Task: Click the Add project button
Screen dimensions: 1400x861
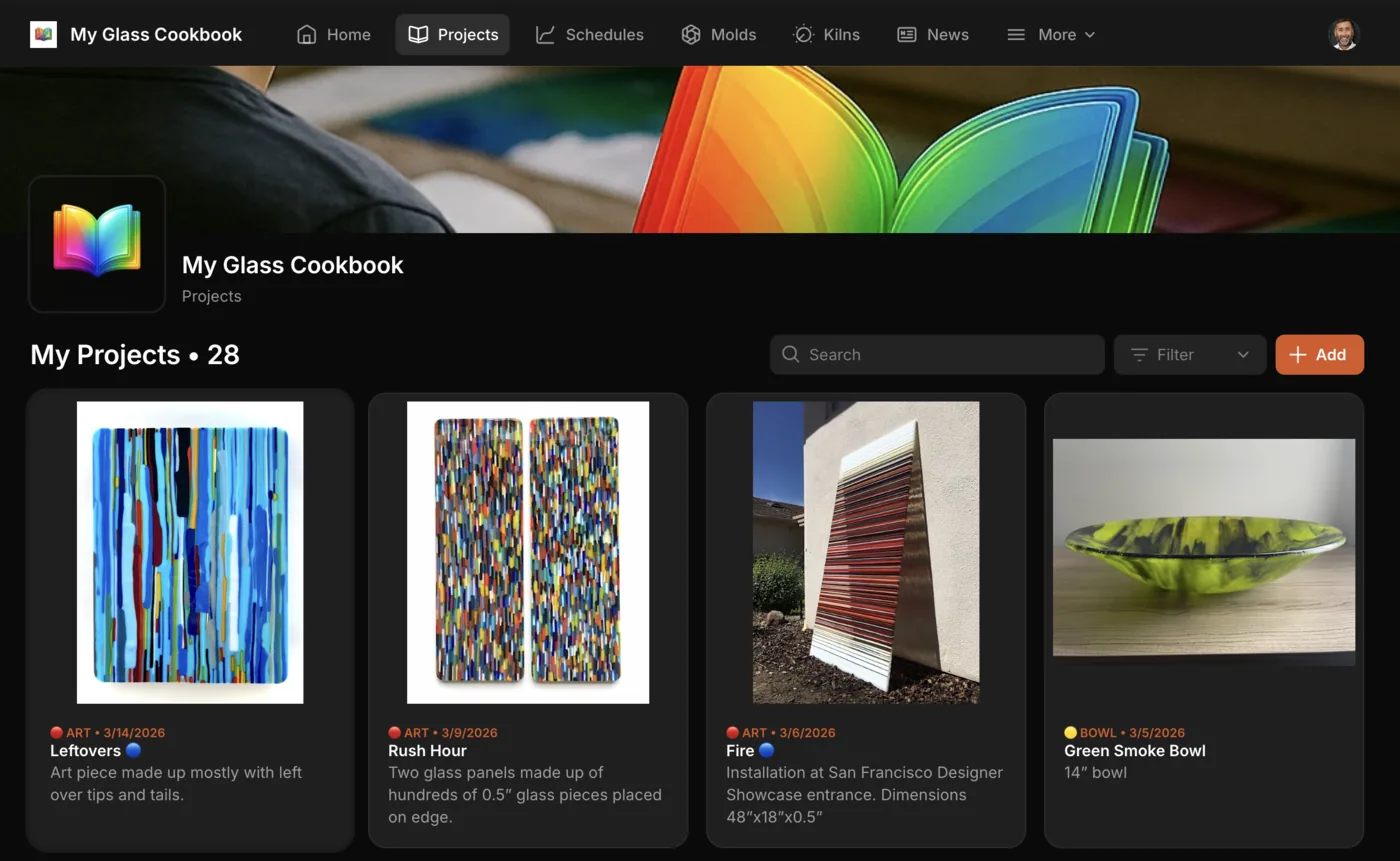Action: (1319, 354)
